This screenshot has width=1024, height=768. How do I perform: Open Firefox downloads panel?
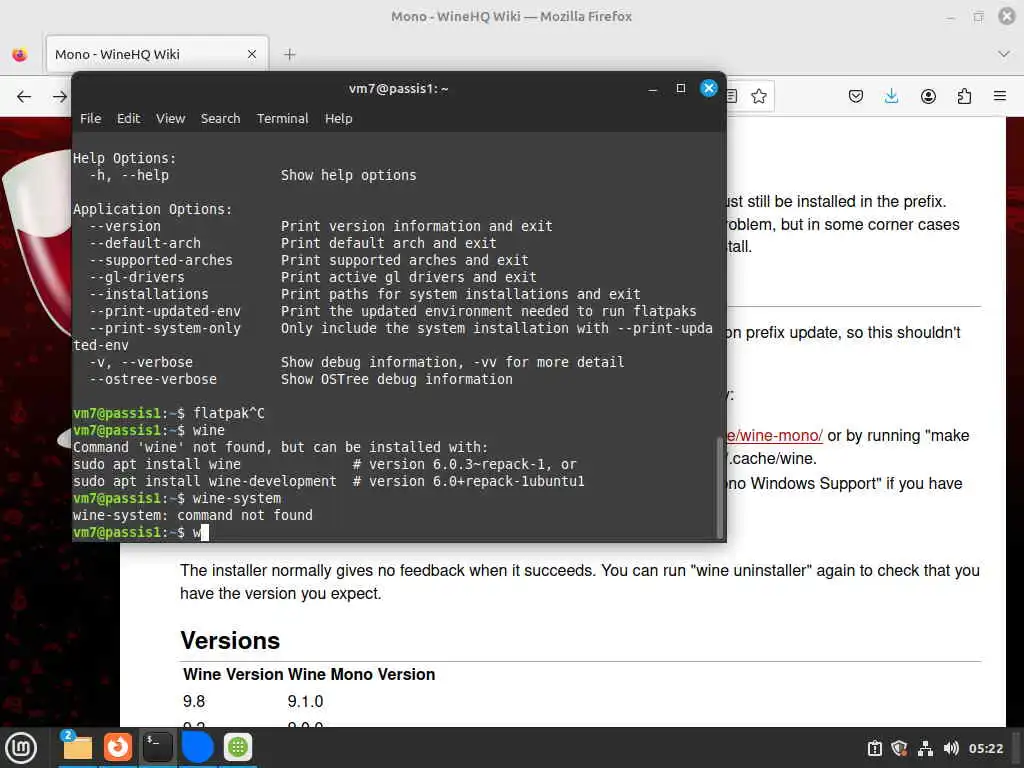(891, 97)
